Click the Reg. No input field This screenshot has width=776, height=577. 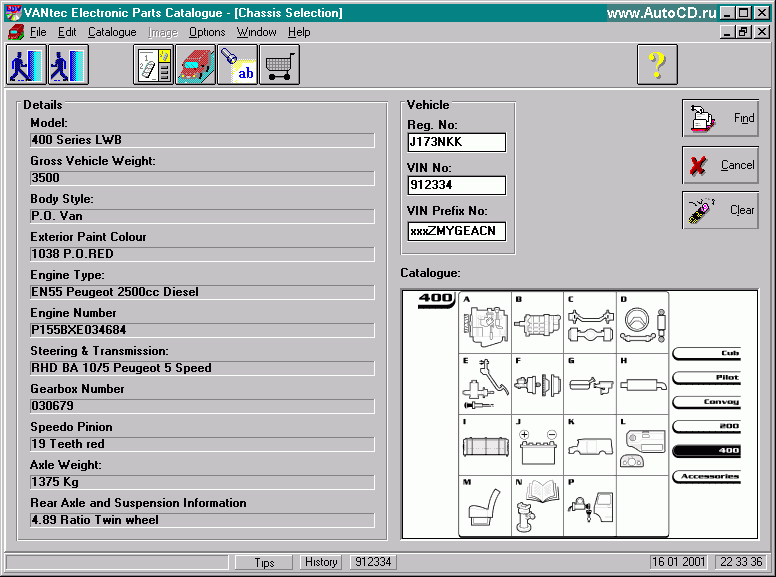[457, 143]
